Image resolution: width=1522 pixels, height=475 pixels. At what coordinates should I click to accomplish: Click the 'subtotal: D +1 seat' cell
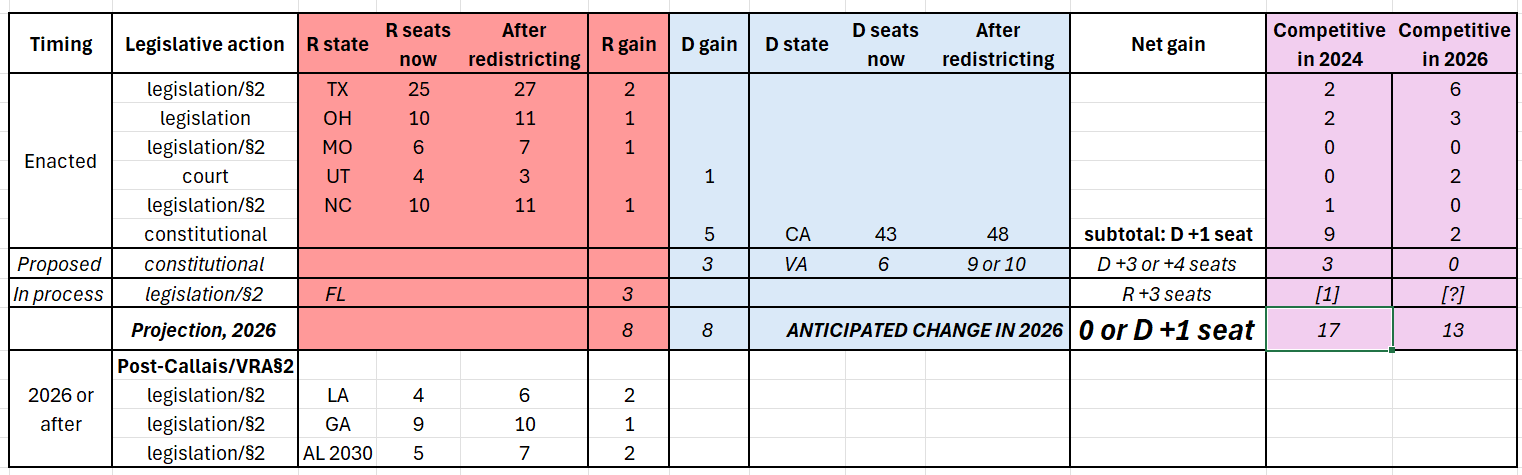pyautogui.click(x=1168, y=234)
